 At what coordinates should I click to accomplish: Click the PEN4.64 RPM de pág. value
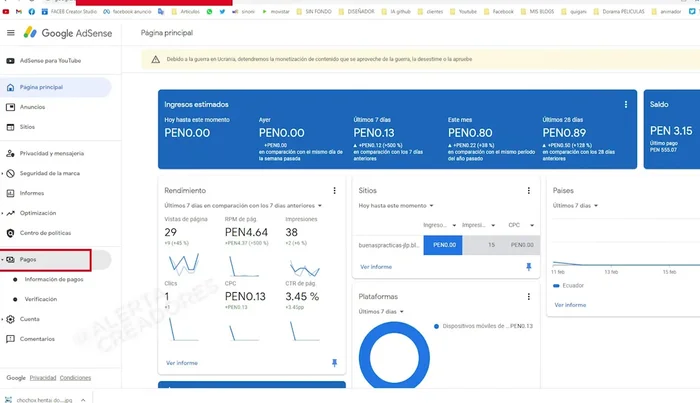[x=246, y=233]
